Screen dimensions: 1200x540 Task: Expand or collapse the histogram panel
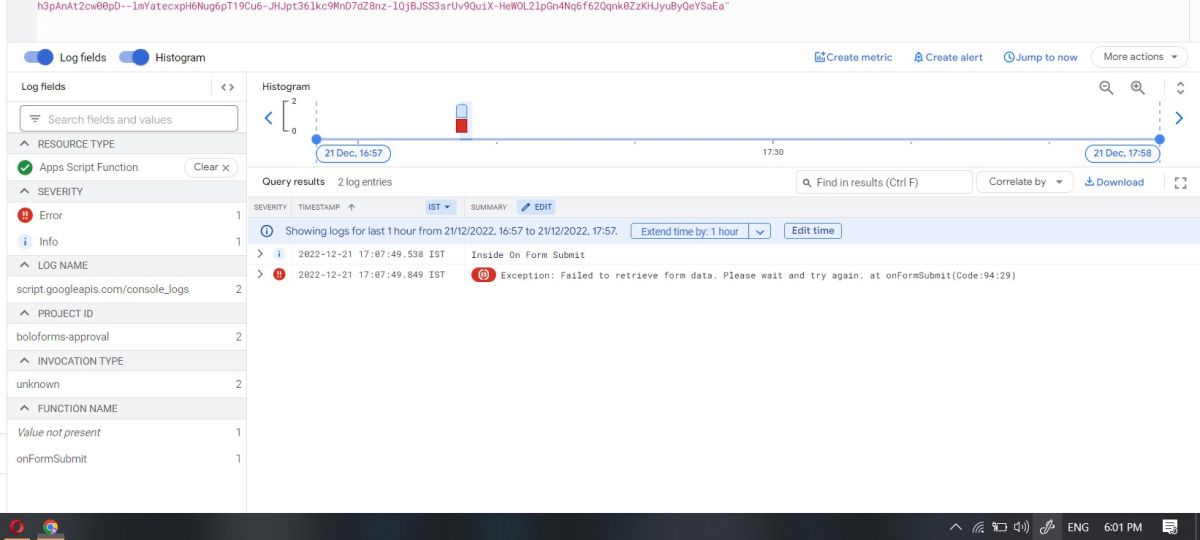[1180, 88]
